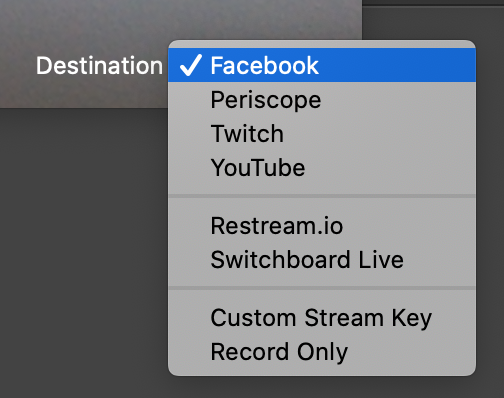
Task: Click the separator line below YouTube
Action: click(322, 196)
